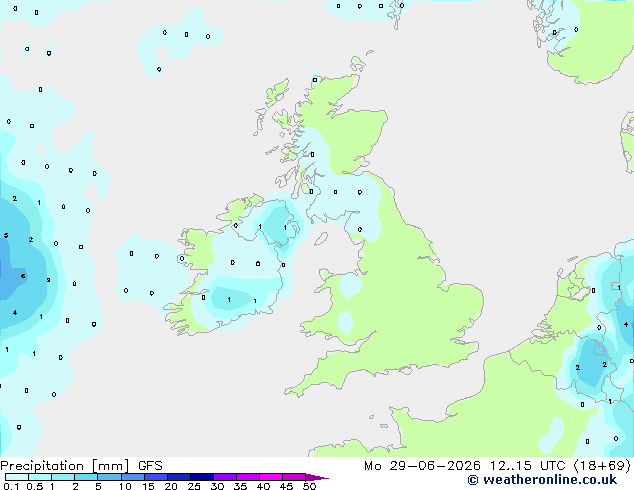
Task: Pick the legend swatch between 25 and 30
Action: (201, 477)
